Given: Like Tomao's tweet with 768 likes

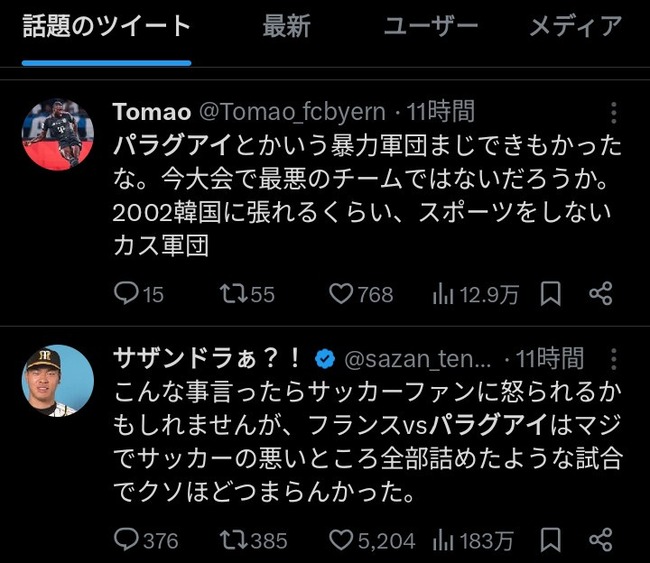Looking at the screenshot, I should (361, 294).
